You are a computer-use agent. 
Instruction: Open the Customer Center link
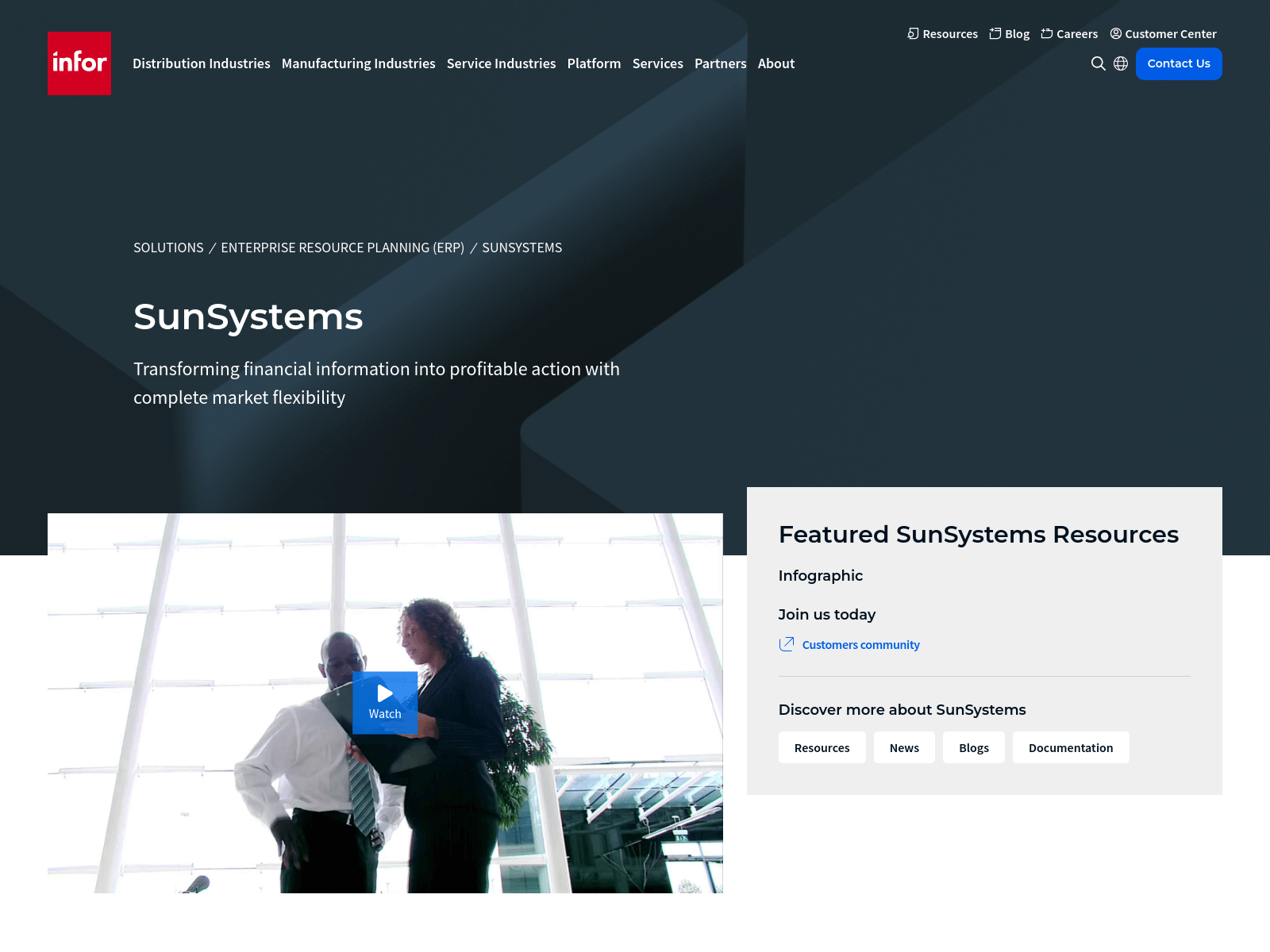1163,33
